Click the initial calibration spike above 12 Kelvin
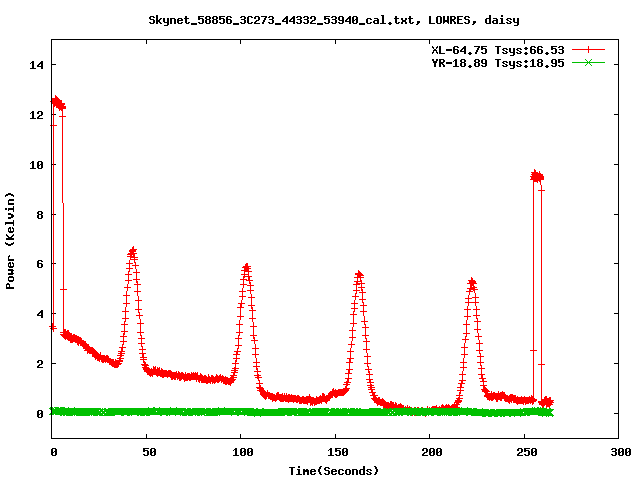The image size is (640, 480). pyautogui.click(x=58, y=103)
